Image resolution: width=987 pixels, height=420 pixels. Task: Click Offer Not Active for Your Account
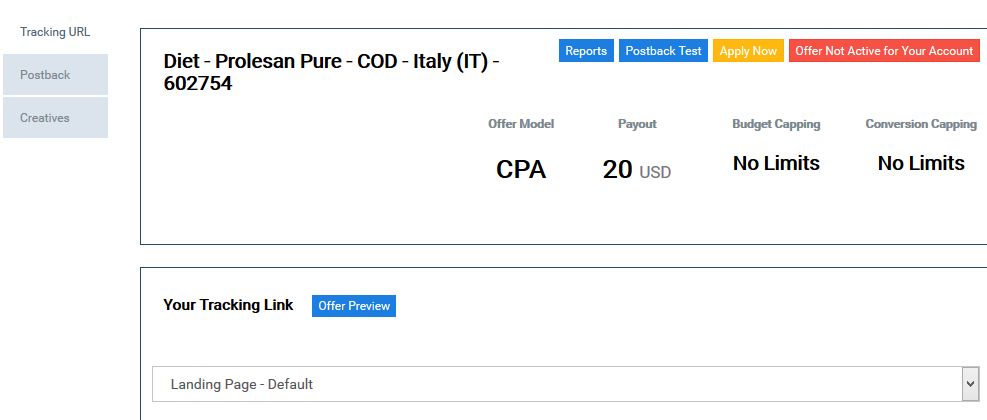click(x=884, y=51)
